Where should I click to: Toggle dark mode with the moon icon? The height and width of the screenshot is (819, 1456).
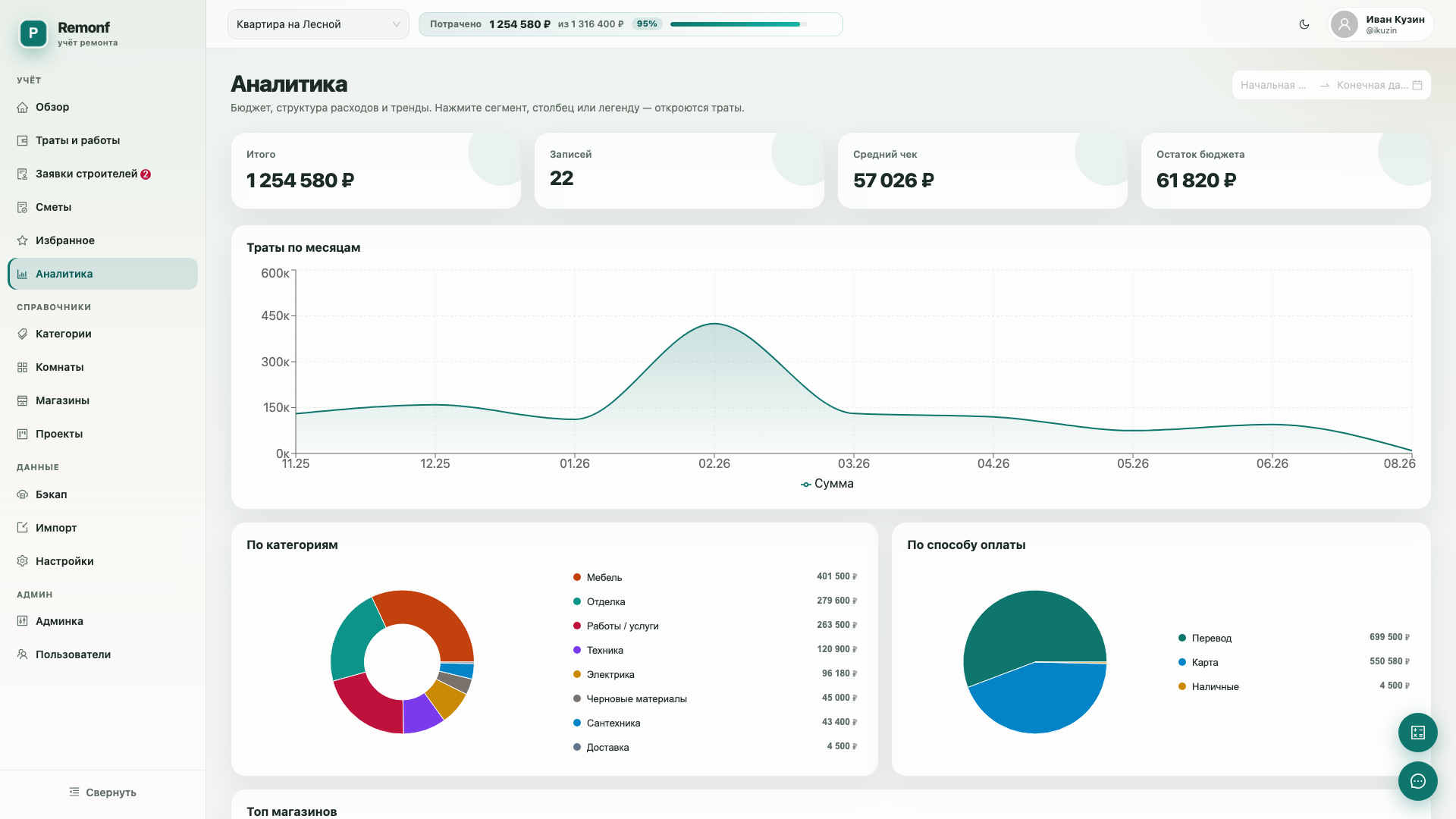click(1304, 24)
